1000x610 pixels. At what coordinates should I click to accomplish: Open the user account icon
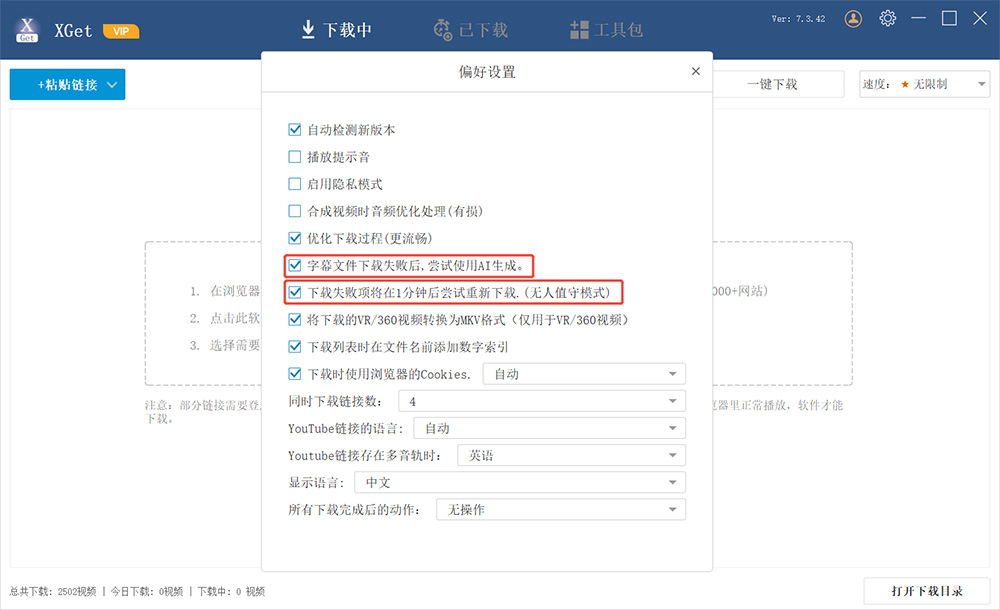[x=853, y=19]
